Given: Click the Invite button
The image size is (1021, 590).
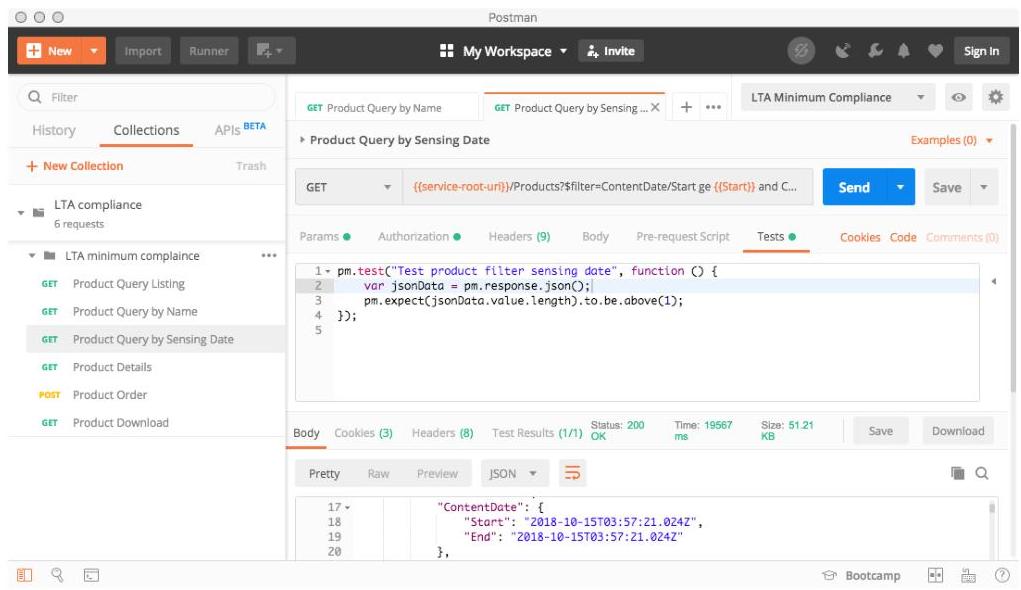Looking at the screenshot, I should pos(611,51).
